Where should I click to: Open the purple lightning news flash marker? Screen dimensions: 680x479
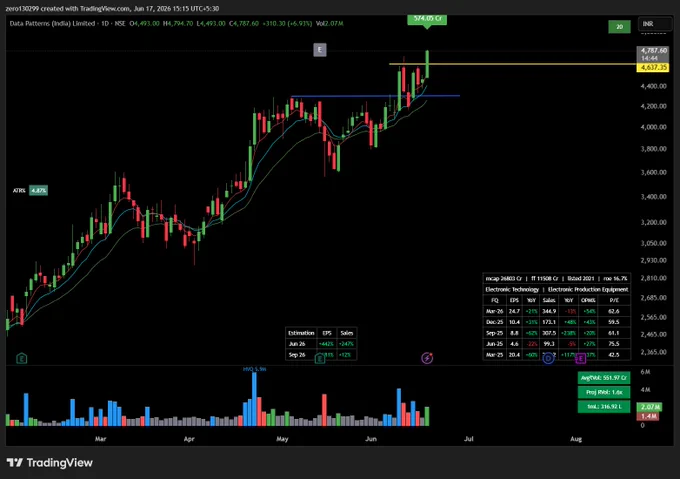[x=427, y=358]
